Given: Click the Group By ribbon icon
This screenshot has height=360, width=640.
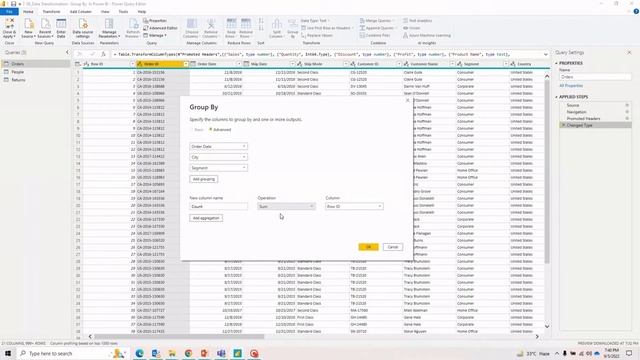Looking at the screenshot, I should (x=293, y=28).
